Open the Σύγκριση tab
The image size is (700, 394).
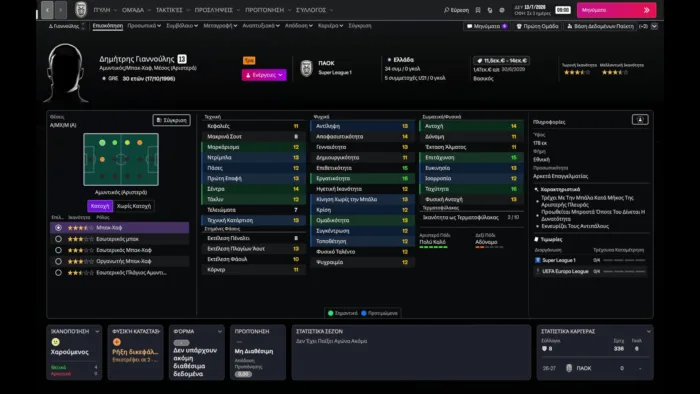pyautogui.click(x=360, y=26)
